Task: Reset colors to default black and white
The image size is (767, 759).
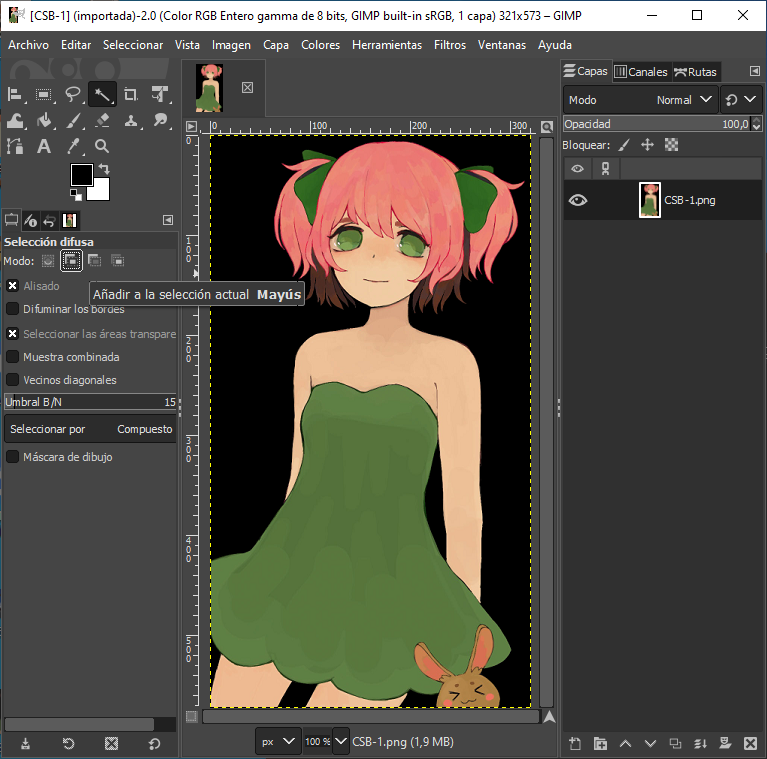Action: (76, 195)
